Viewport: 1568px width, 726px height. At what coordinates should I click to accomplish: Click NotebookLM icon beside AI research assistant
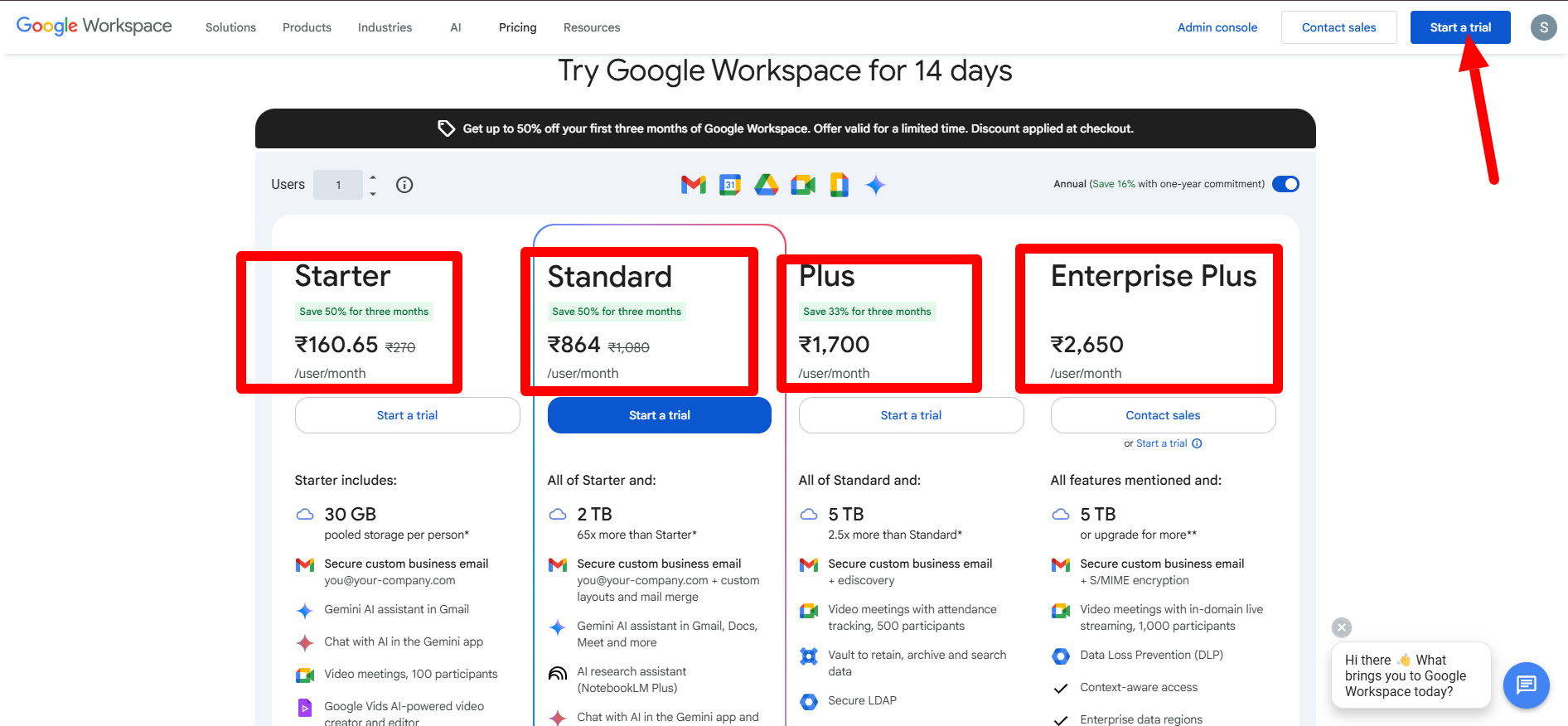(x=558, y=672)
